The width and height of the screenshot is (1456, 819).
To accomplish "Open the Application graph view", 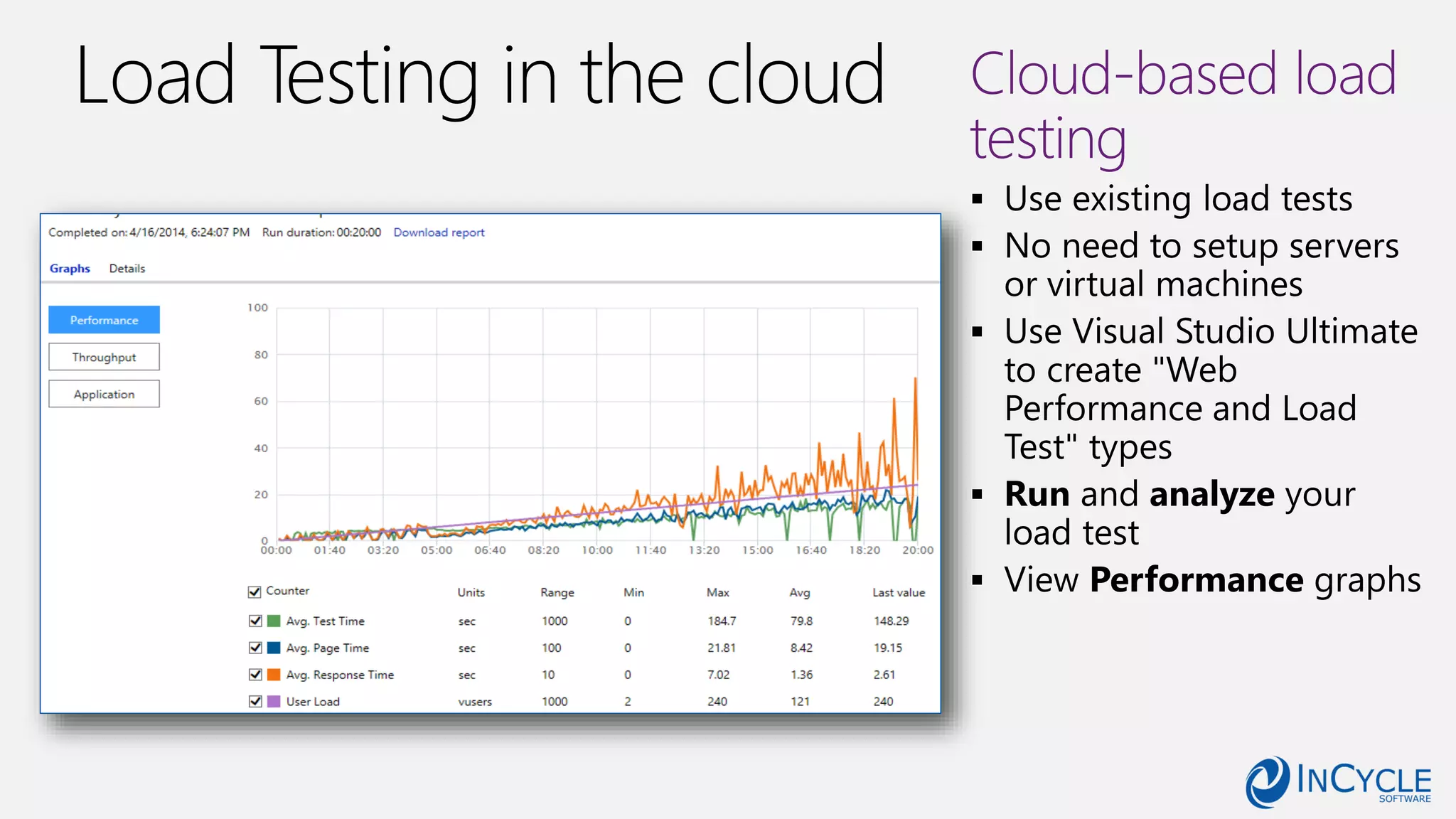I will [x=104, y=394].
